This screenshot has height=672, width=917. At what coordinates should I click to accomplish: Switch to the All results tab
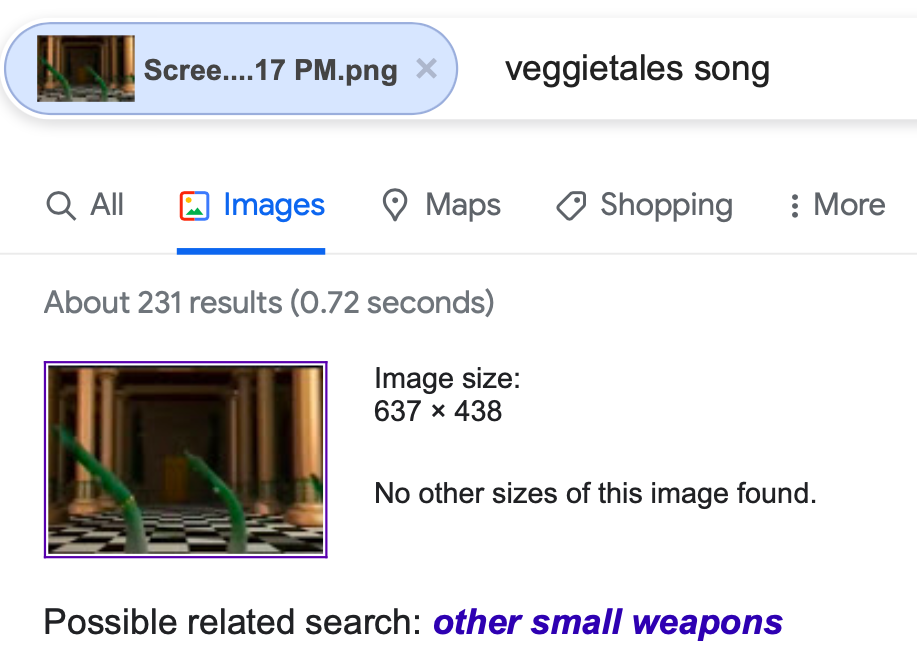pyautogui.click(x=85, y=205)
